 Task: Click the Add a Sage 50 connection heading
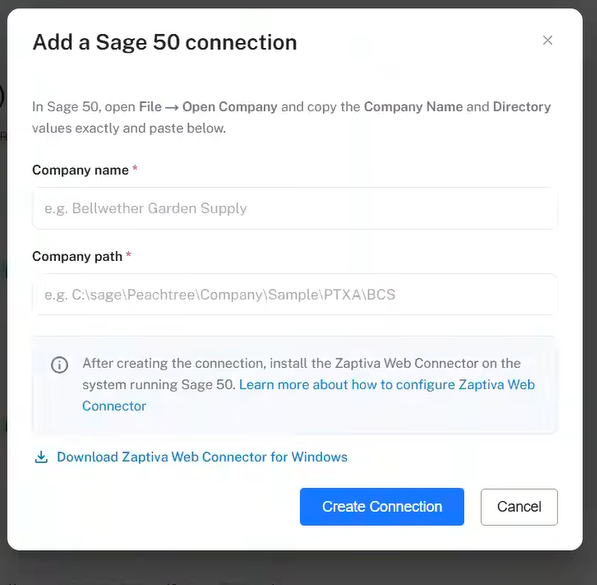point(165,42)
